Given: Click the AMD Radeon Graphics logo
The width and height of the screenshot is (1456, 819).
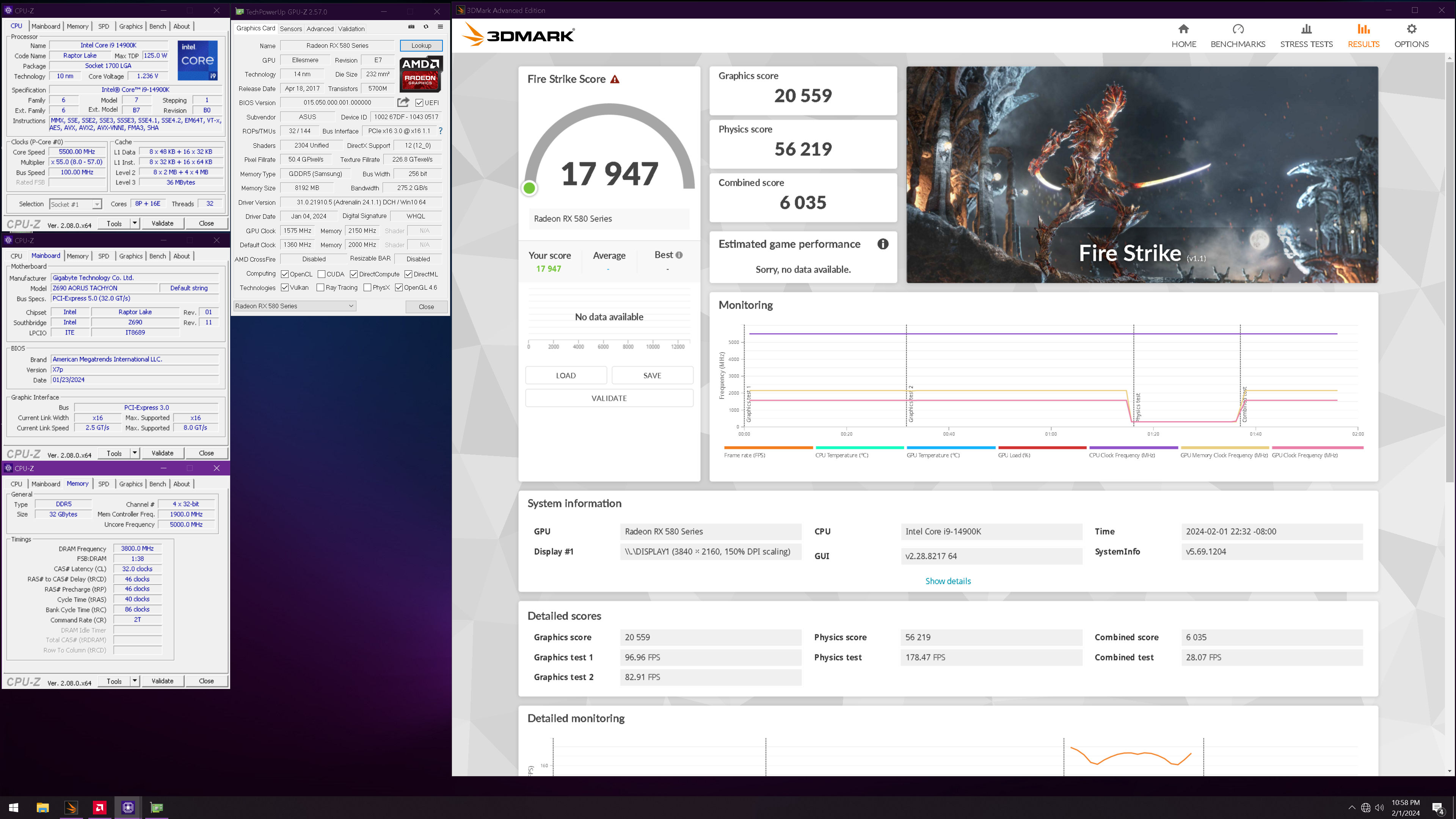Looking at the screenshot, I should [420, 74].
